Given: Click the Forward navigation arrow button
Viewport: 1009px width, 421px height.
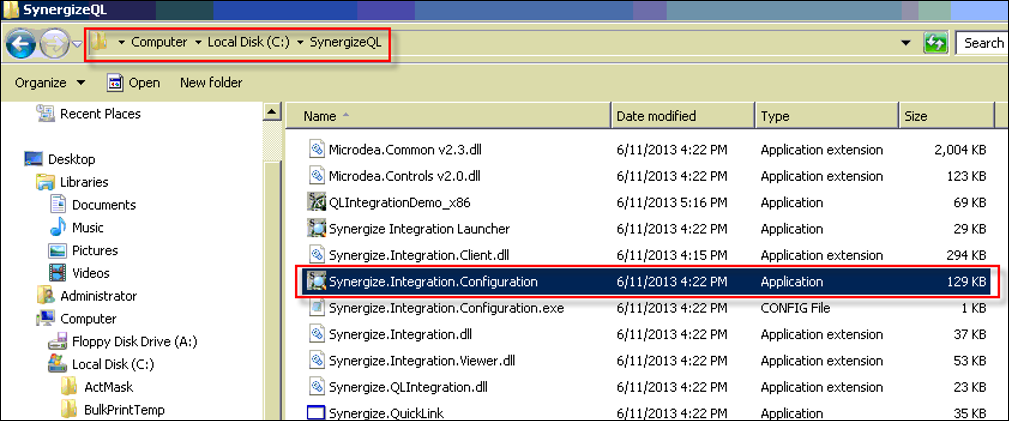Looking at the screenshot, I should pyautogui.click(x=53, y=44).
